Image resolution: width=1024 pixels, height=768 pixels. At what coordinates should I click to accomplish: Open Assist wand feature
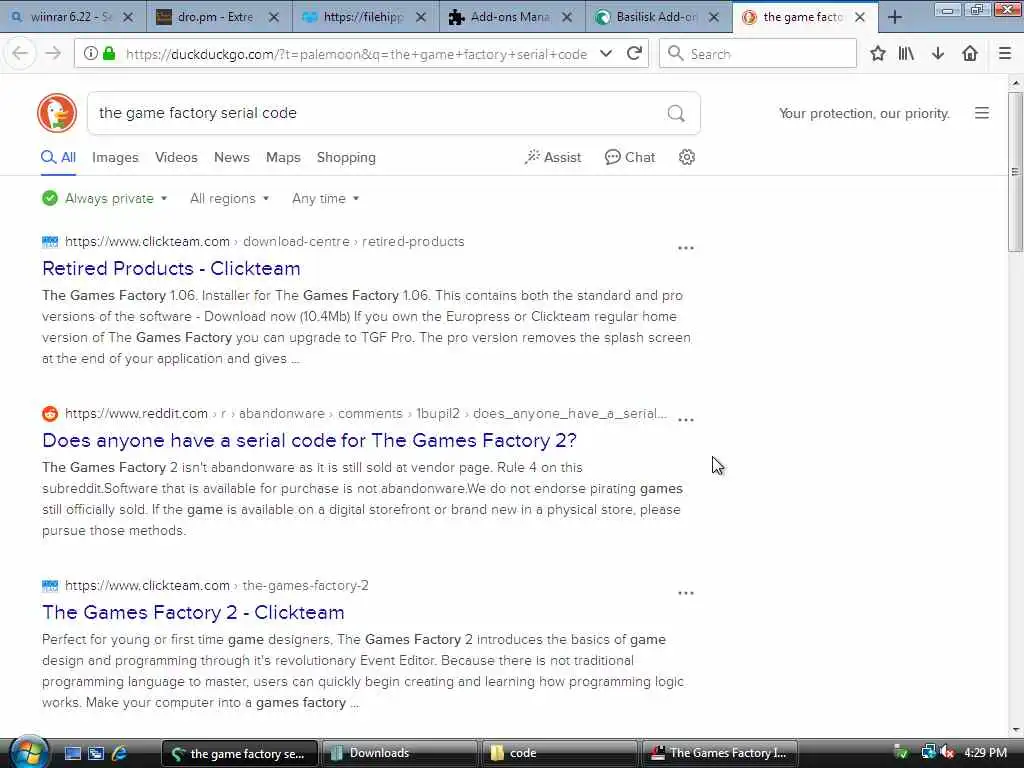pyautogui.click(x=552, y=157)
